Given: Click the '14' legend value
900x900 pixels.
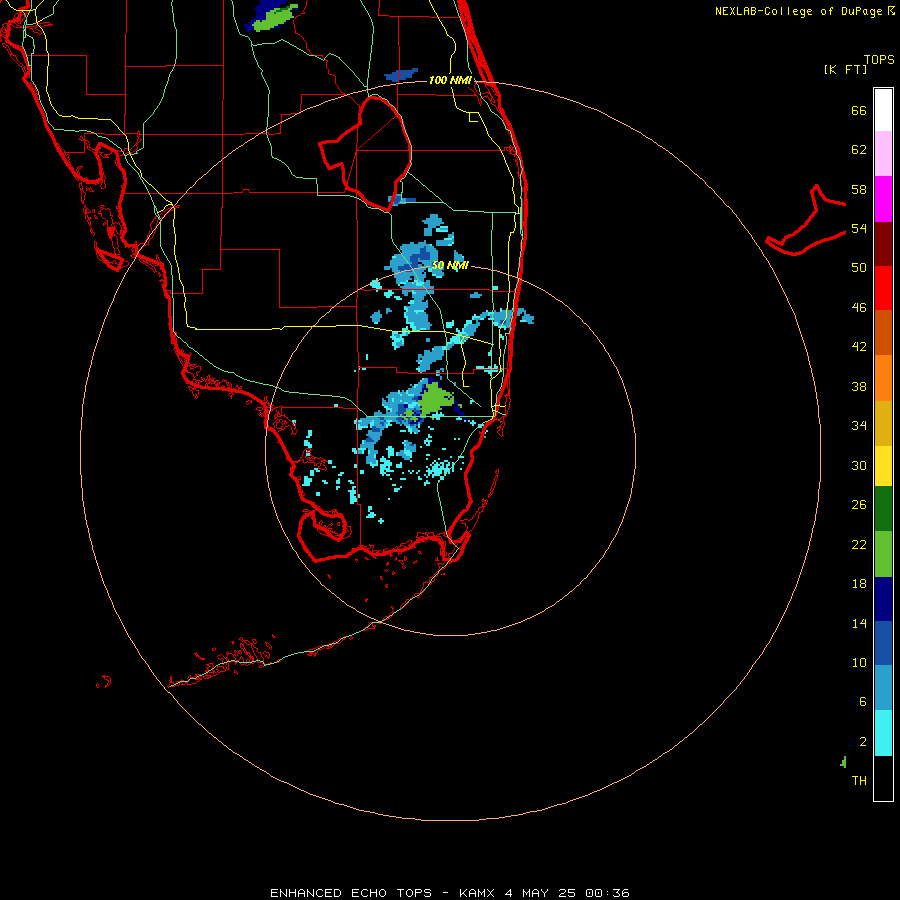Looking at the screenshot, I should click(x=859, y=623).
